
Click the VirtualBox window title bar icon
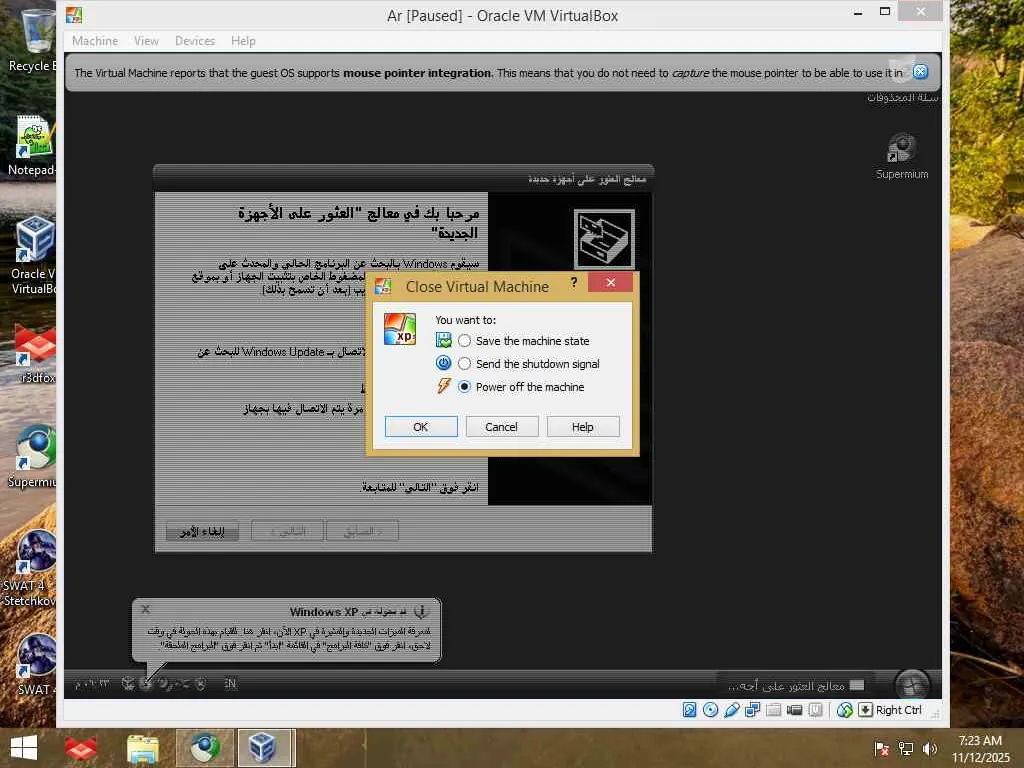coord(74,15)
